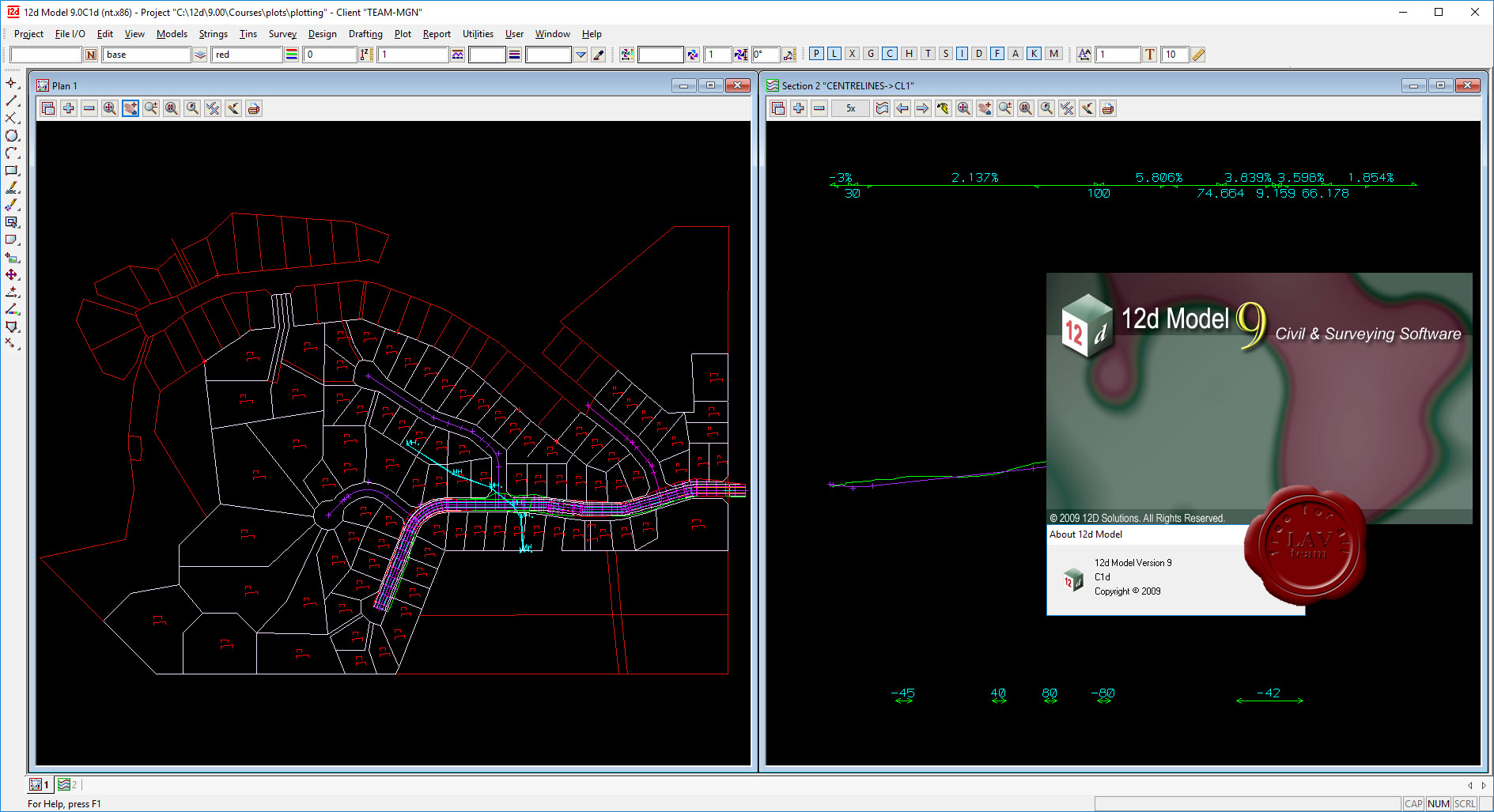1494x812 pixels.
Task: Open the Strings menu
Action: (x=213, y=34)
